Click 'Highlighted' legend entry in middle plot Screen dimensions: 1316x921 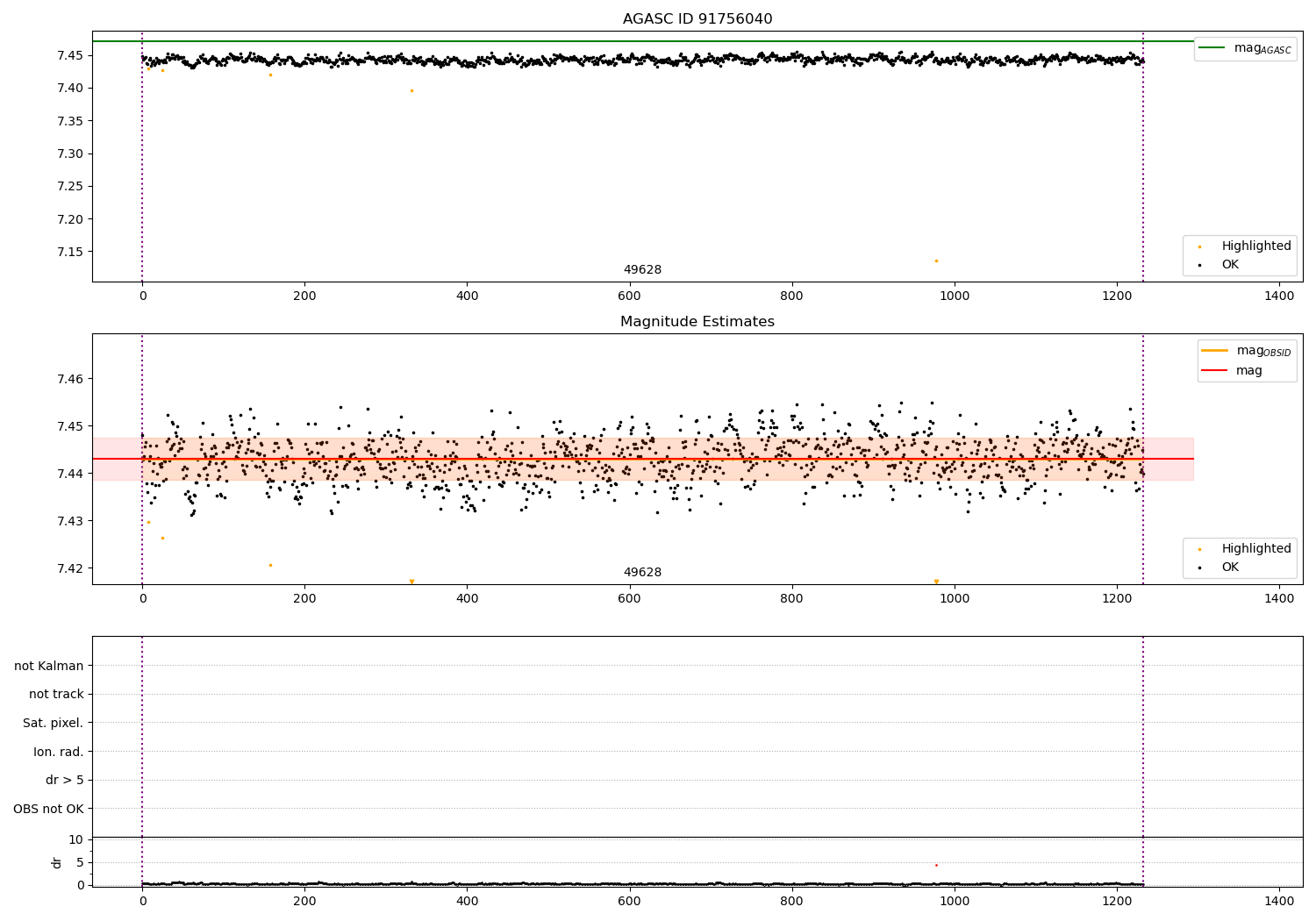[1245, 549]
